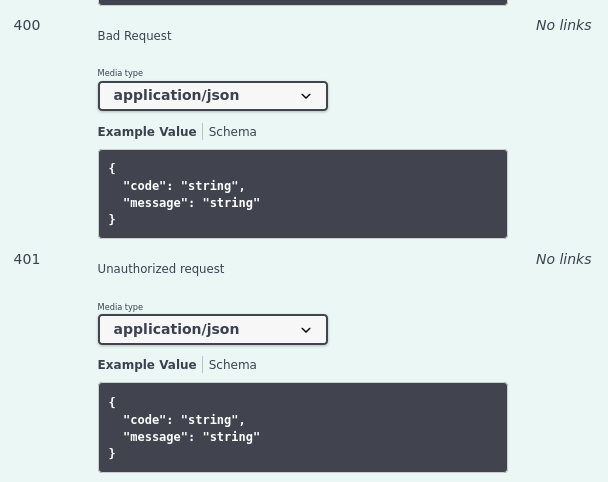Click the 401 status code
This screenshot has height=482, width=608.
click(27, 259)
